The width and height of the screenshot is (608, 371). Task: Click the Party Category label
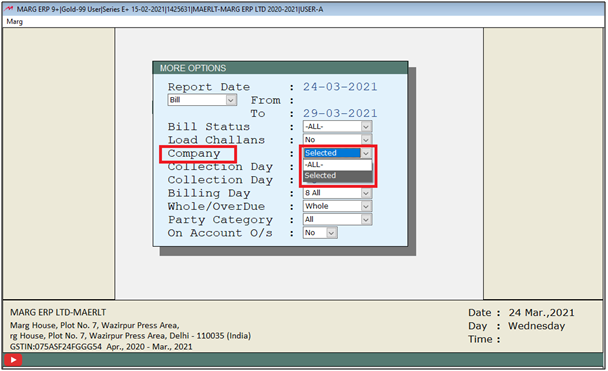point(220,220)
